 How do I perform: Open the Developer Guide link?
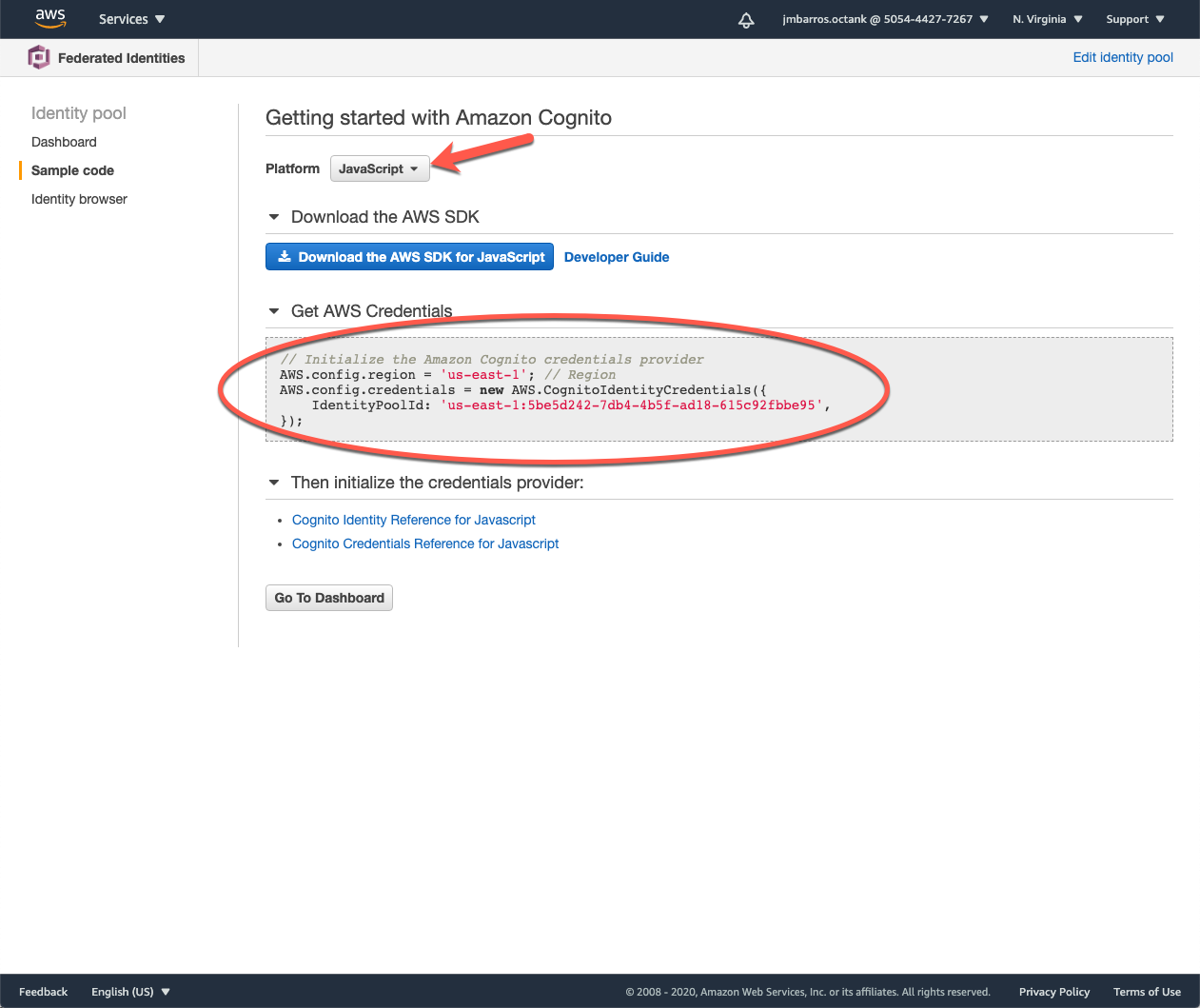coord(617,257)
